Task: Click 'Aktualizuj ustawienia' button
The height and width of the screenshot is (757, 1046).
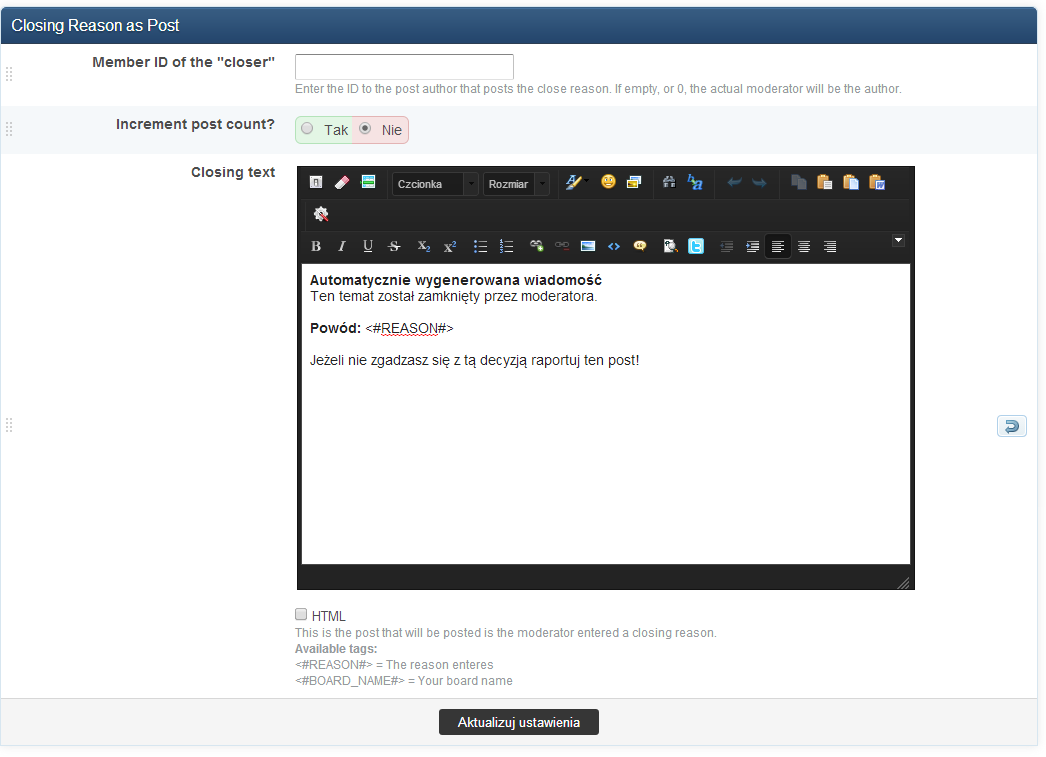Action: point(518,722)
